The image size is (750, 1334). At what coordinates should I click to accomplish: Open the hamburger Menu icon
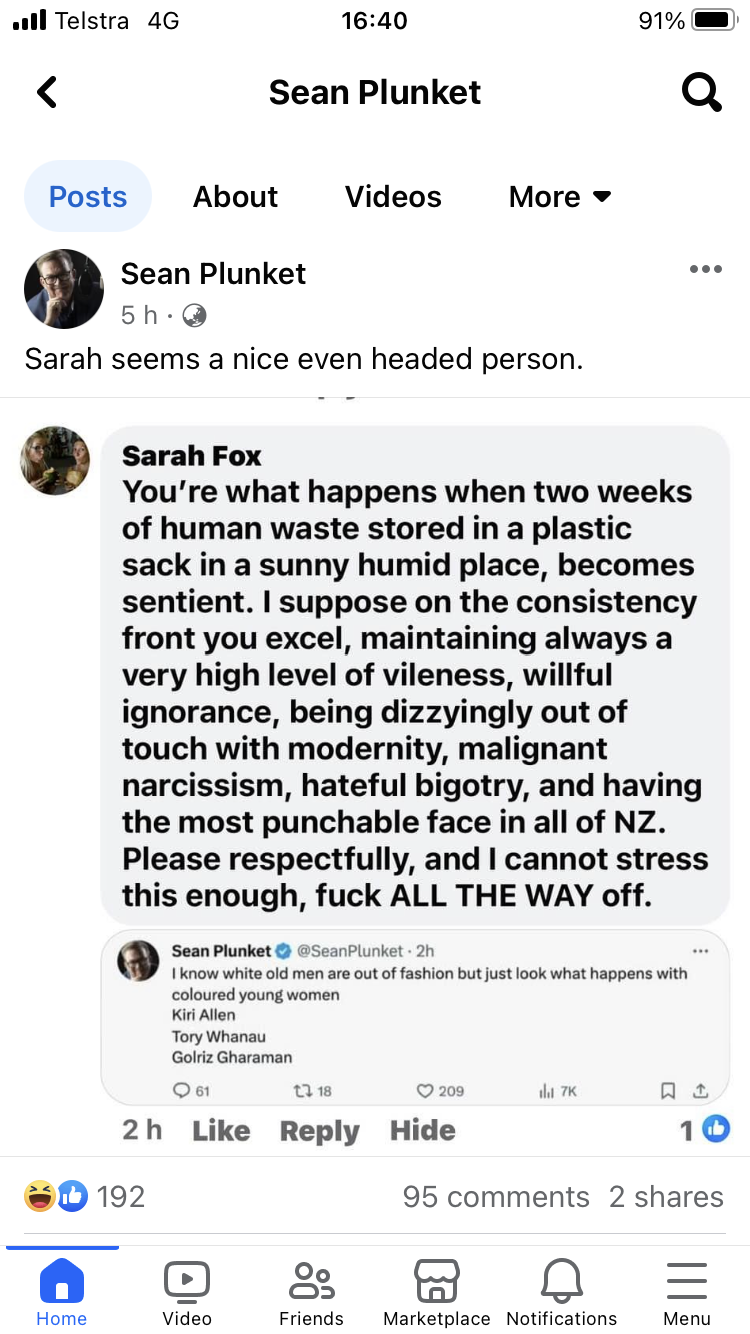[x=687, y=1280]
